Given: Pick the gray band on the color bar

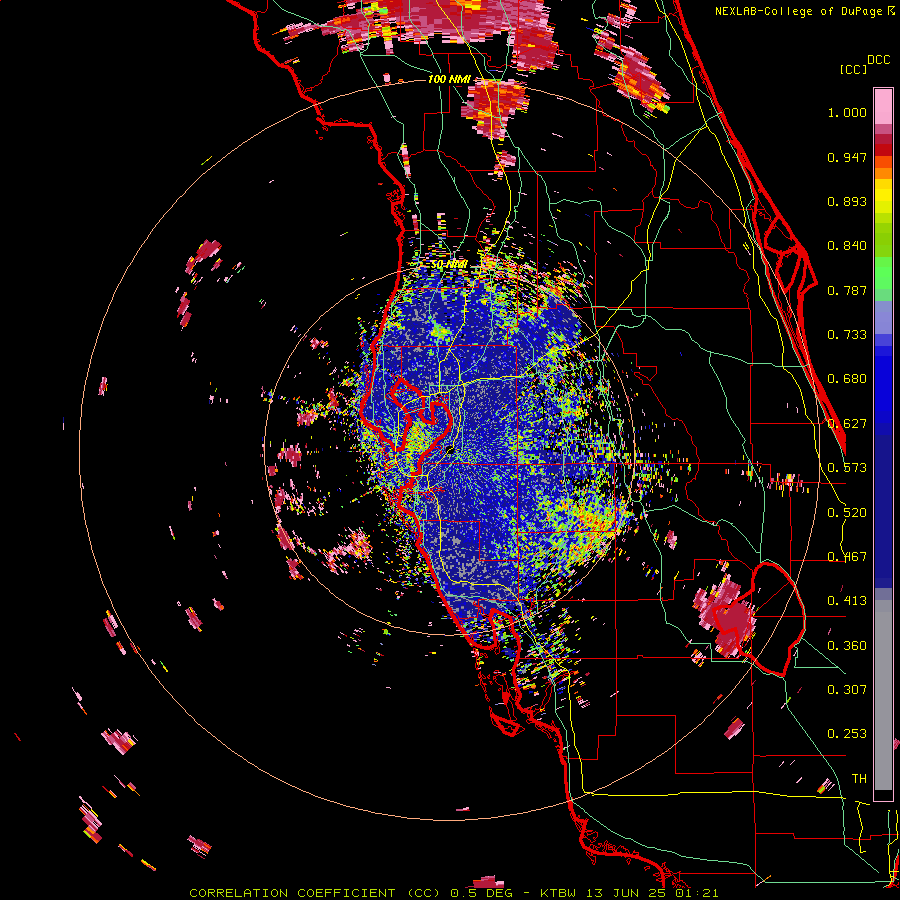Looking at the screenshot, I should pos(883,695).
